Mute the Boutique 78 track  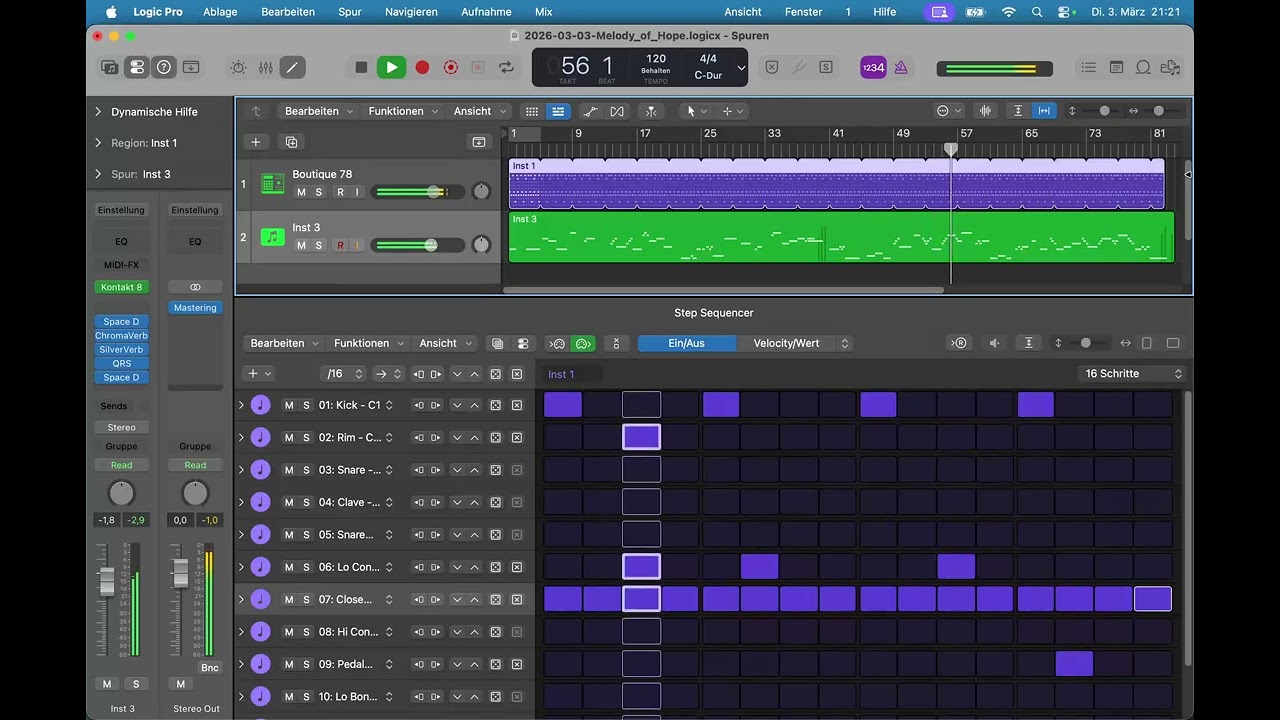301,192
